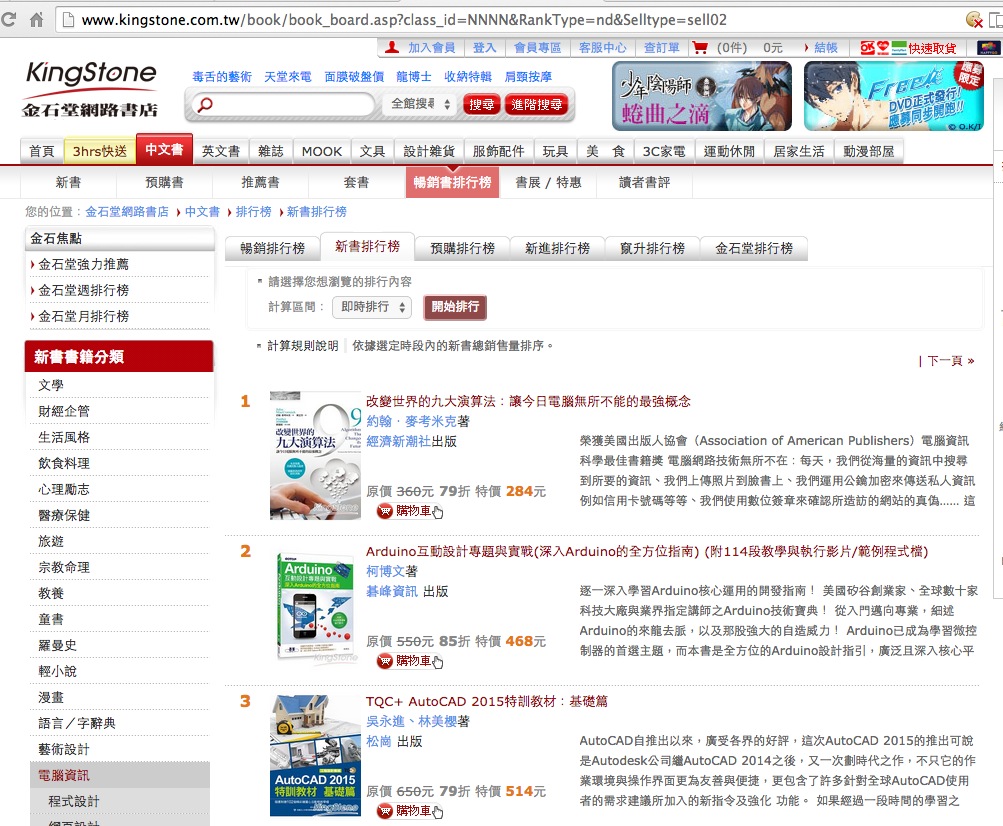Open the 竄升排行榜 tab
Screen dimensions: 1003x826
(x=652, y=248)
